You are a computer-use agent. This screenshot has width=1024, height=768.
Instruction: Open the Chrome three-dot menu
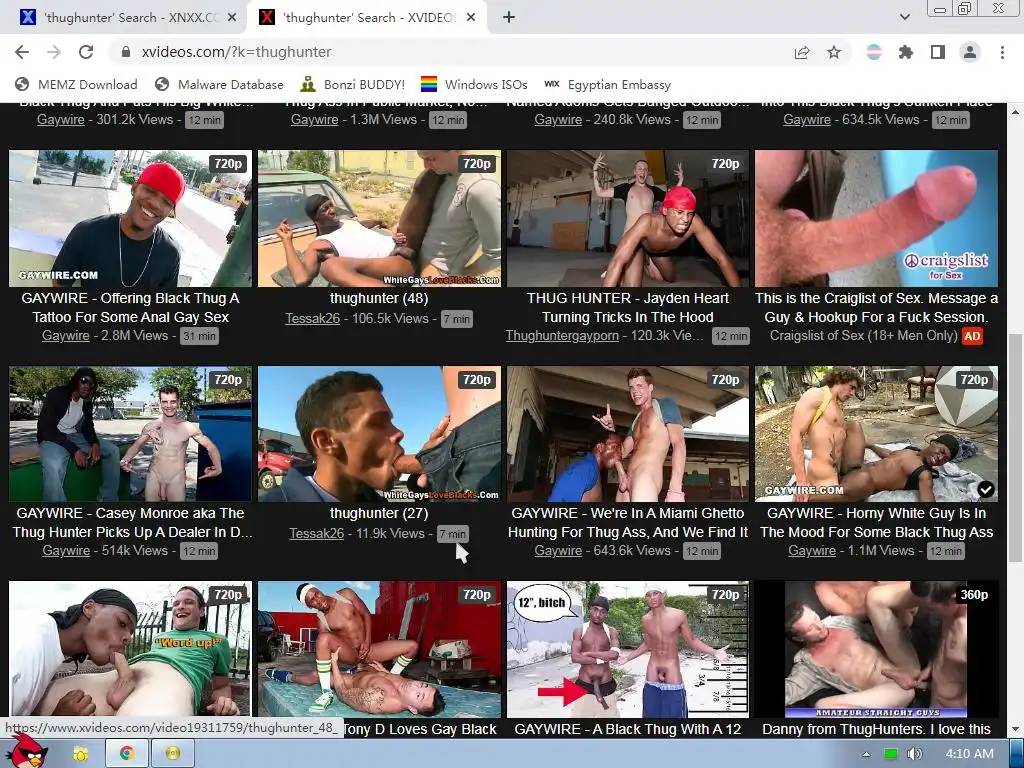click(x=1002, y=52)
